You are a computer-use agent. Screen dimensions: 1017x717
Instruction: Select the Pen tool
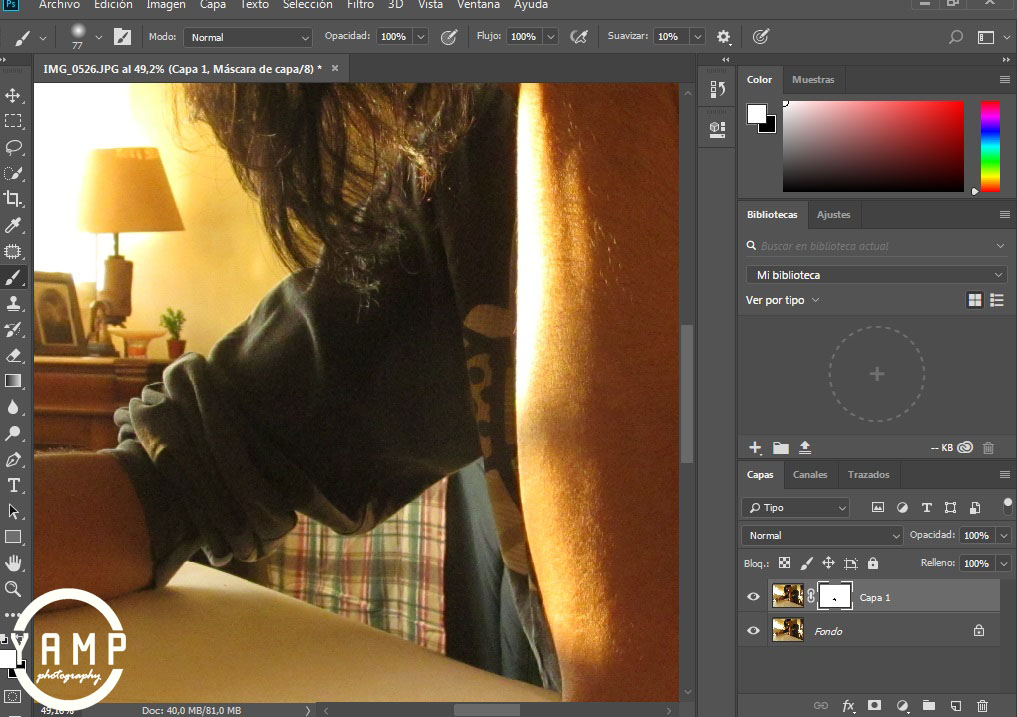(x=13, y=459)
